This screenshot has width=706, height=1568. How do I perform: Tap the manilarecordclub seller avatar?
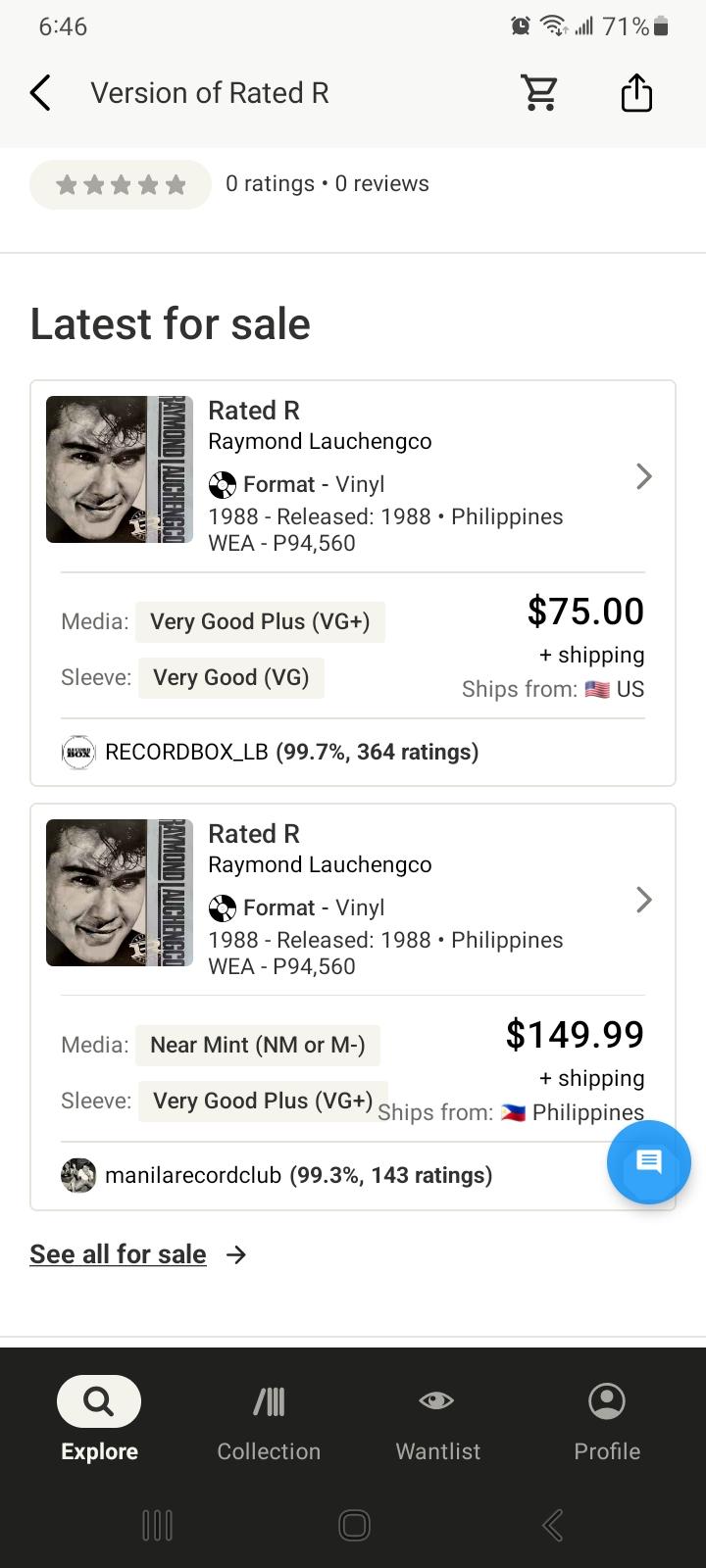click(x=78, y=1175)
